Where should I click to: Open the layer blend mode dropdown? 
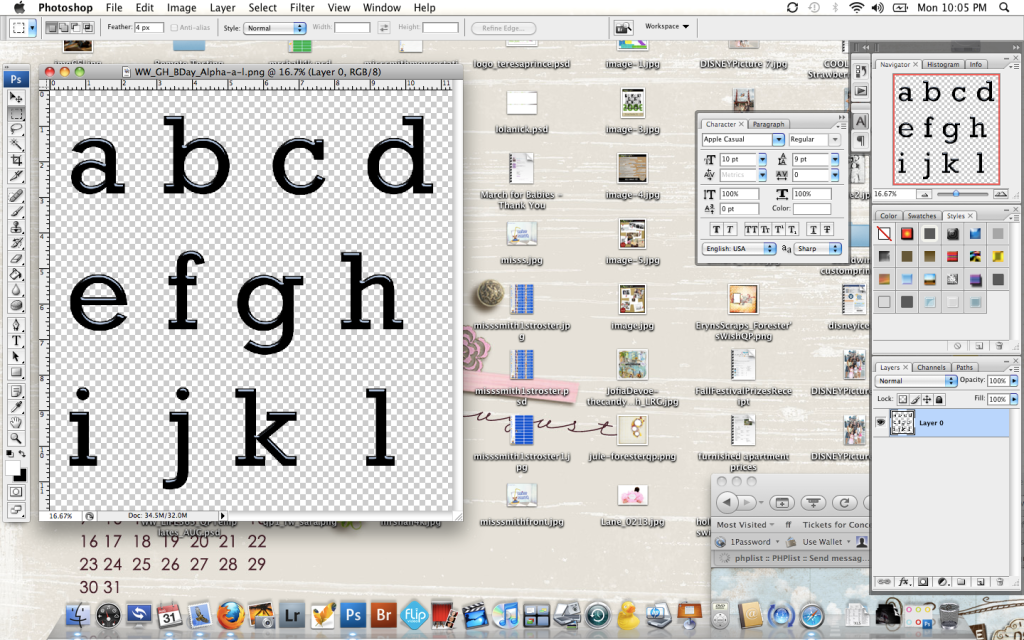[x=914, y=381]
